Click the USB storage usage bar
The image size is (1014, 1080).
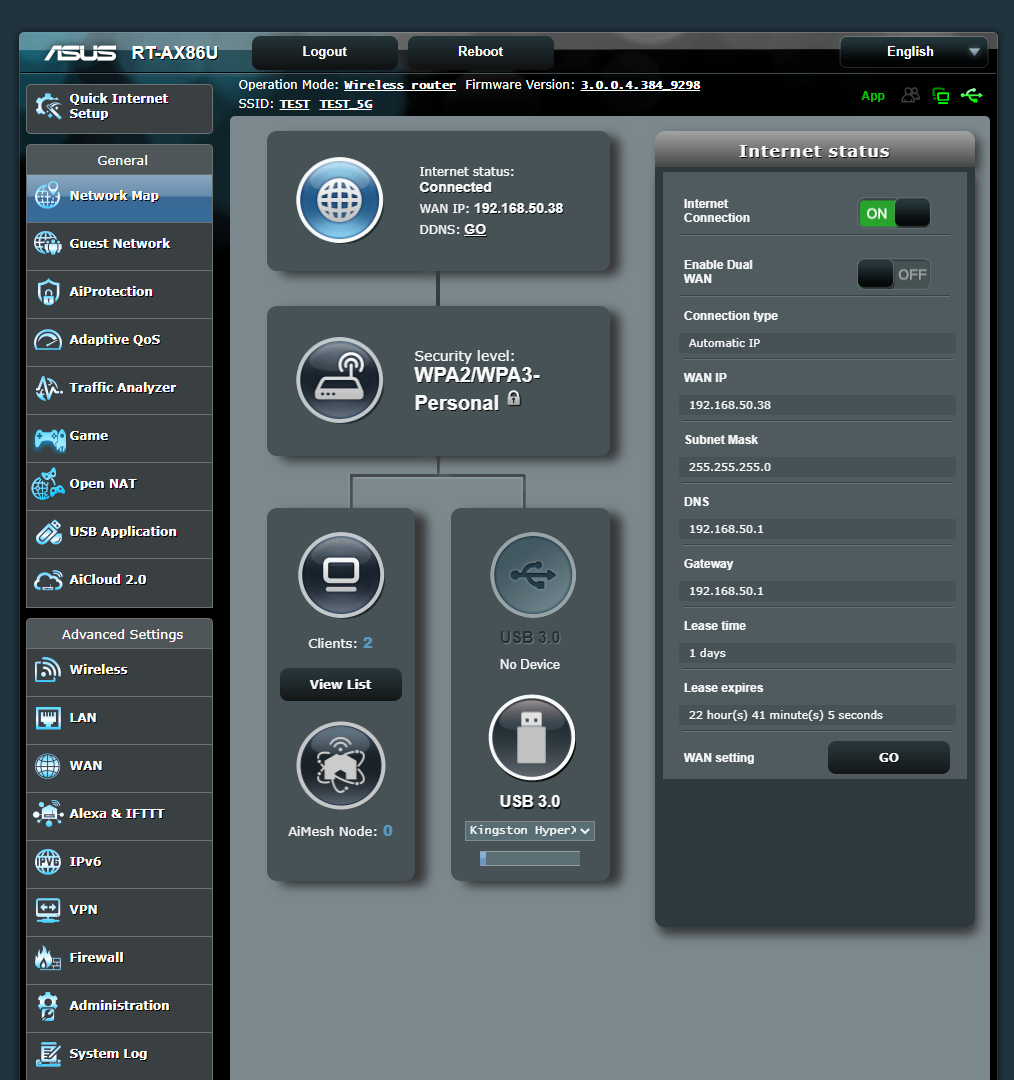point(529,857)
